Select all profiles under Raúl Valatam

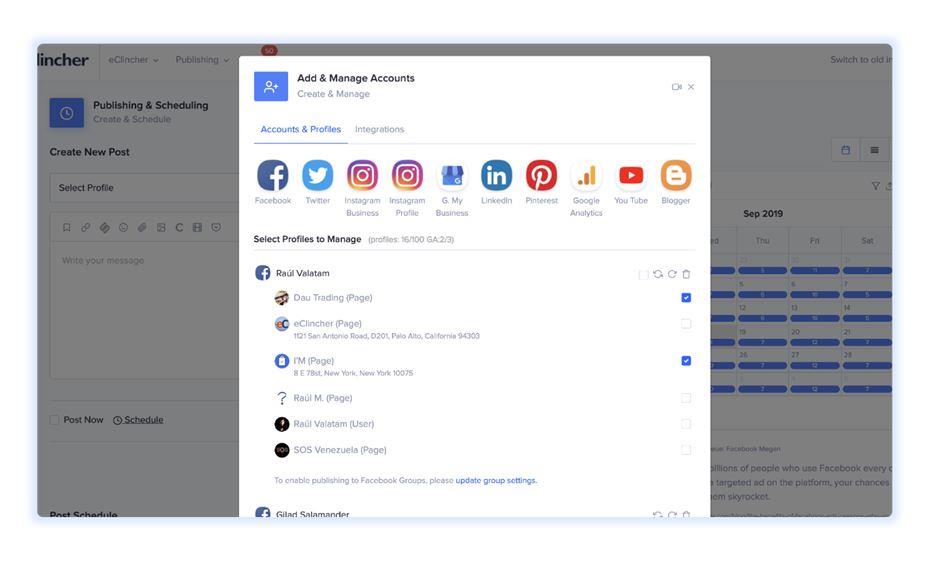point(643,275)
